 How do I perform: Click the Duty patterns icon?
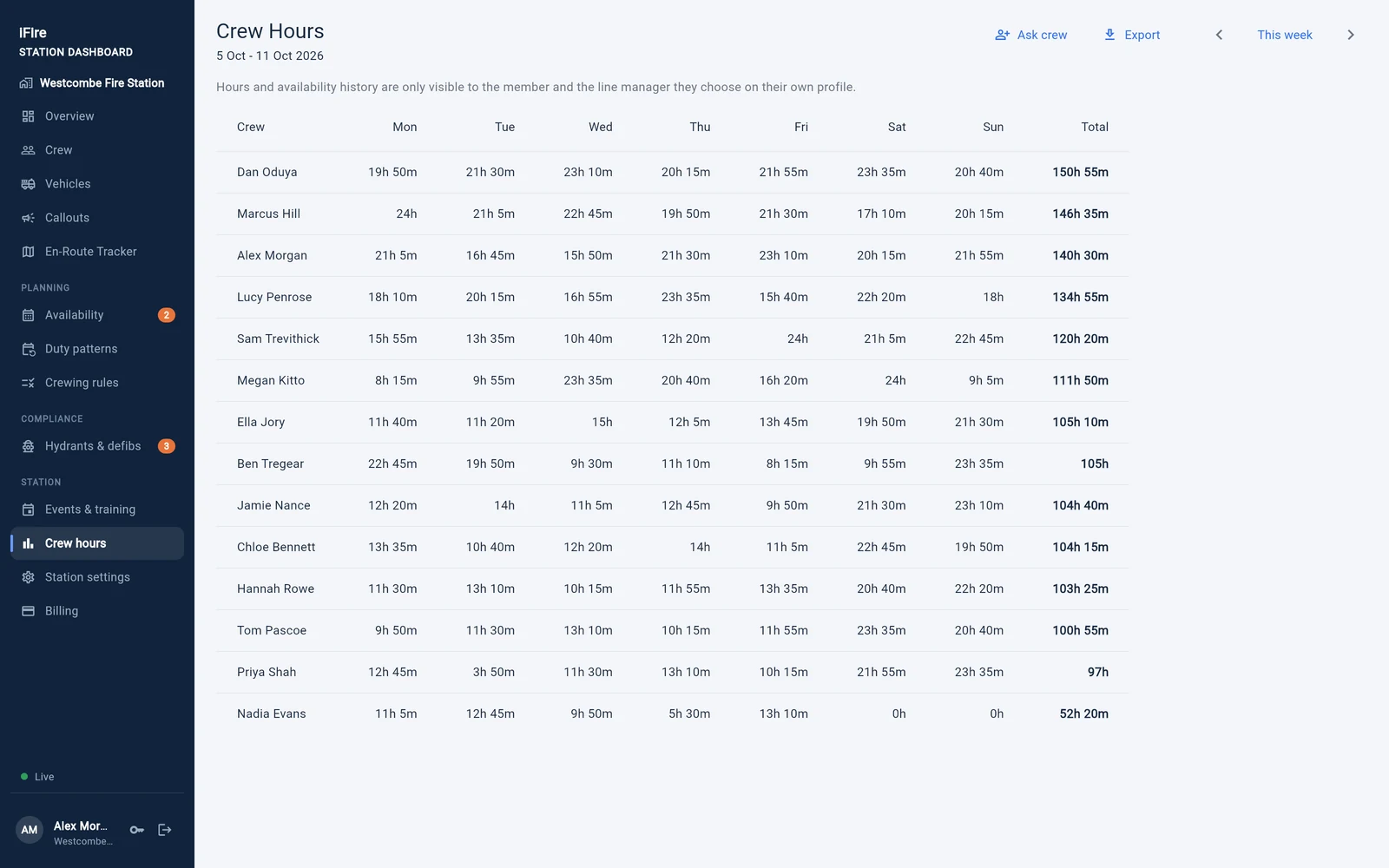click(28, 349)
